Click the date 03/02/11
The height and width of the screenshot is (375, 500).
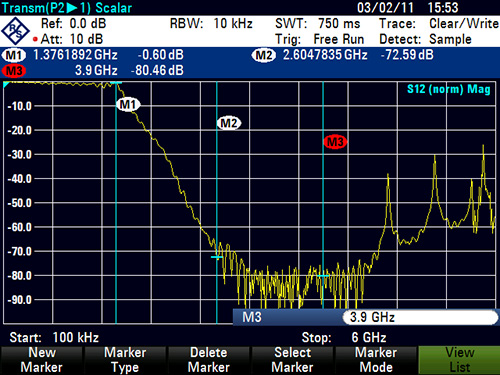(x=385, y=8)
